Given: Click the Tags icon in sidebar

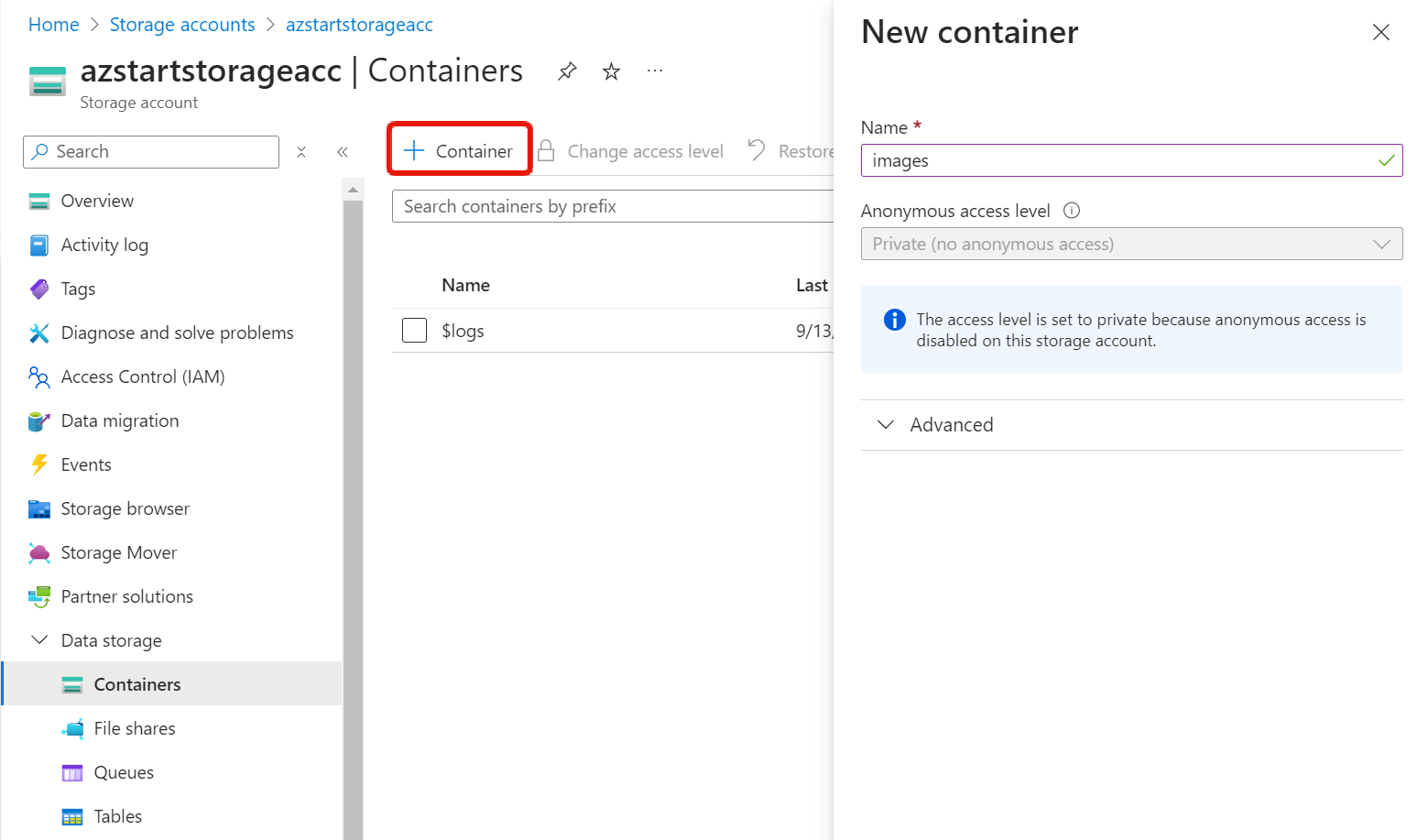Looking at the screenshot, I should [x=39, y=289].
